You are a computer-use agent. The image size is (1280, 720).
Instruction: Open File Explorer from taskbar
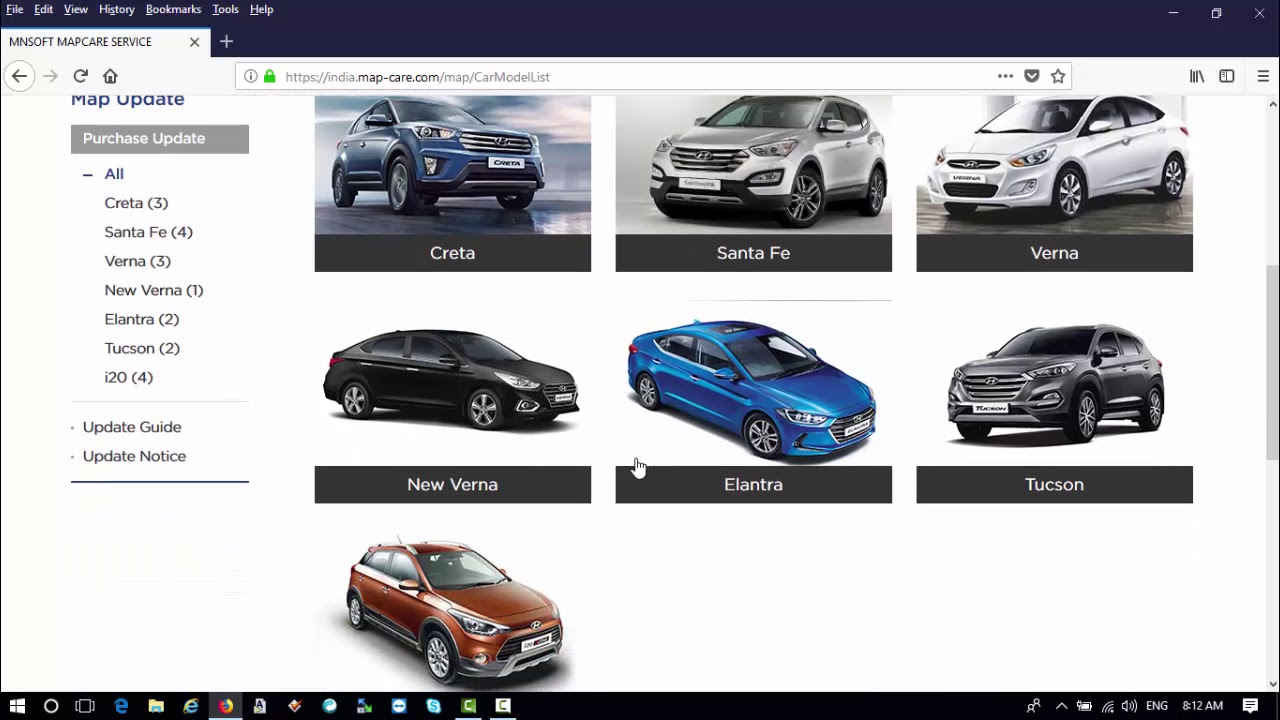[x=156, y=706]
